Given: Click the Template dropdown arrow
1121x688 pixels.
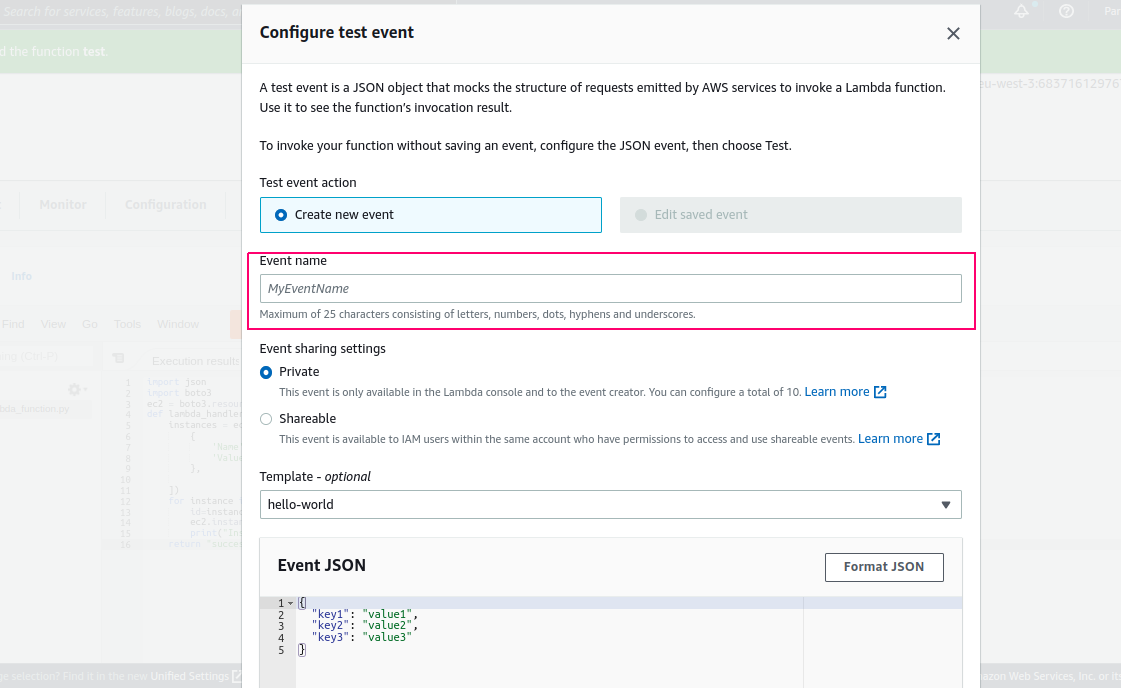Looking at the screenshot, I should tap(946, 505).
